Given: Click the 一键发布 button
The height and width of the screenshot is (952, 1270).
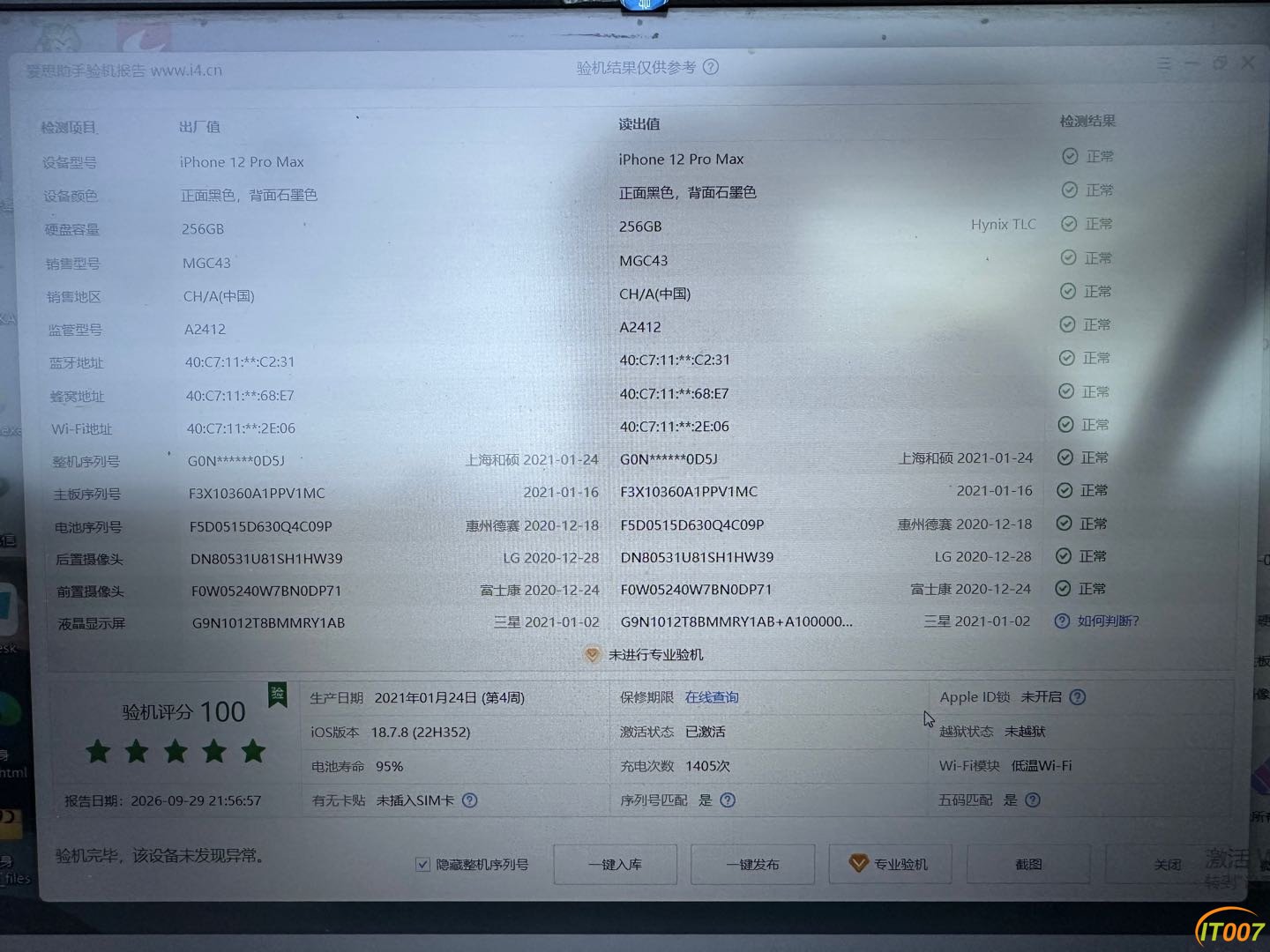Looking at the screenshot, I should coord(752,865).
